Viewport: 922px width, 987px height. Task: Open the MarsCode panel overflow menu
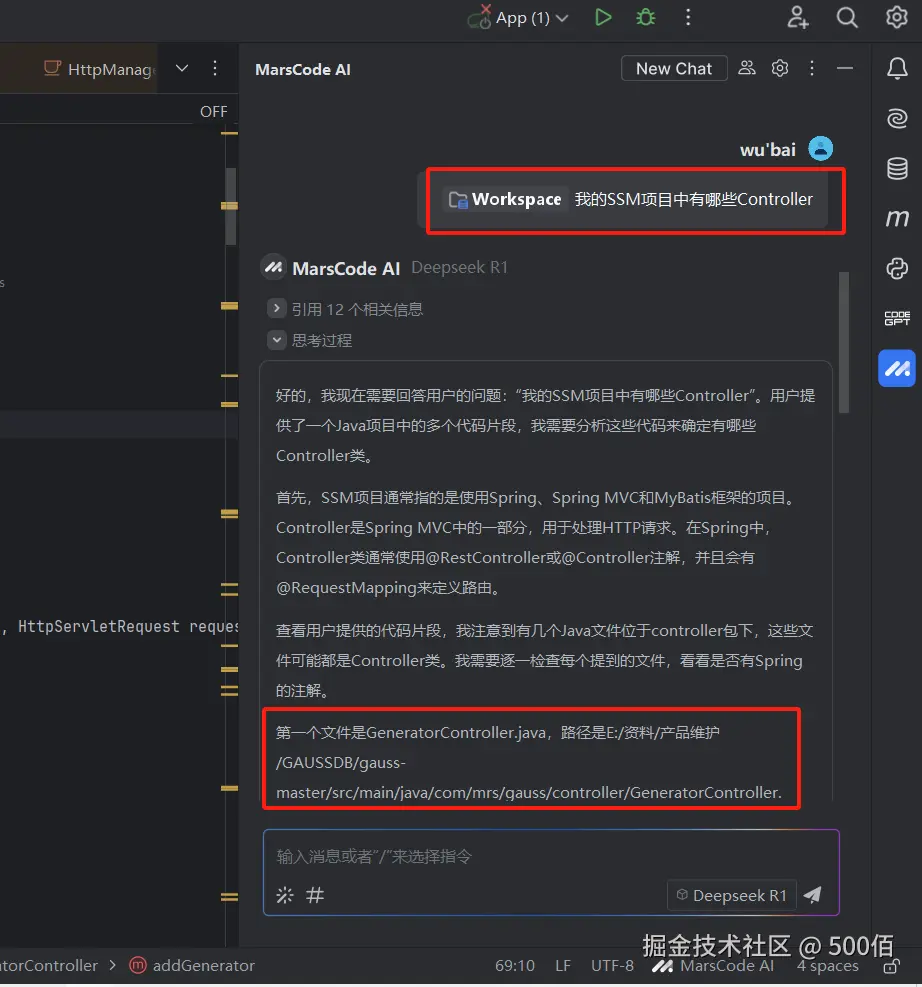[x=812, y=68]
